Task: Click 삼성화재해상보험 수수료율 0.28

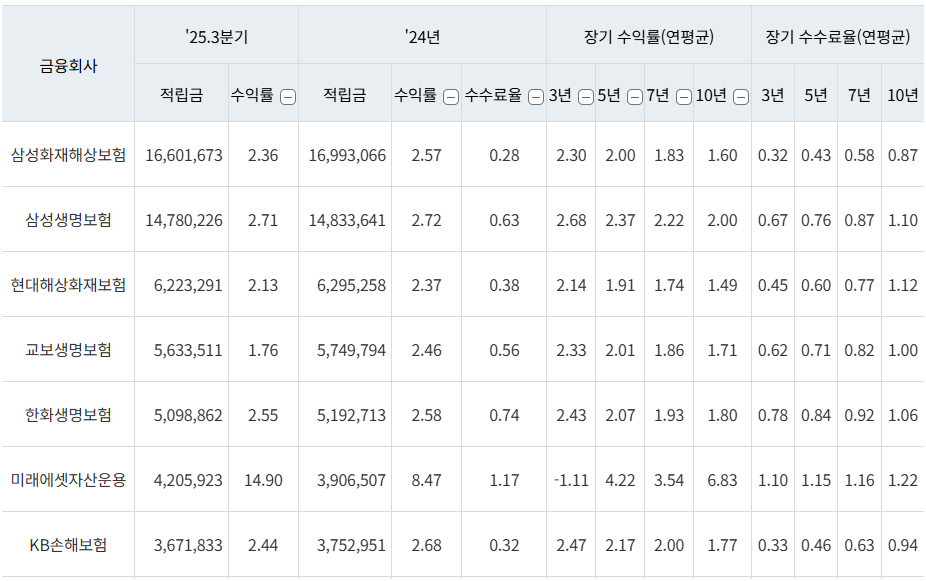Action: pos(504,155)
